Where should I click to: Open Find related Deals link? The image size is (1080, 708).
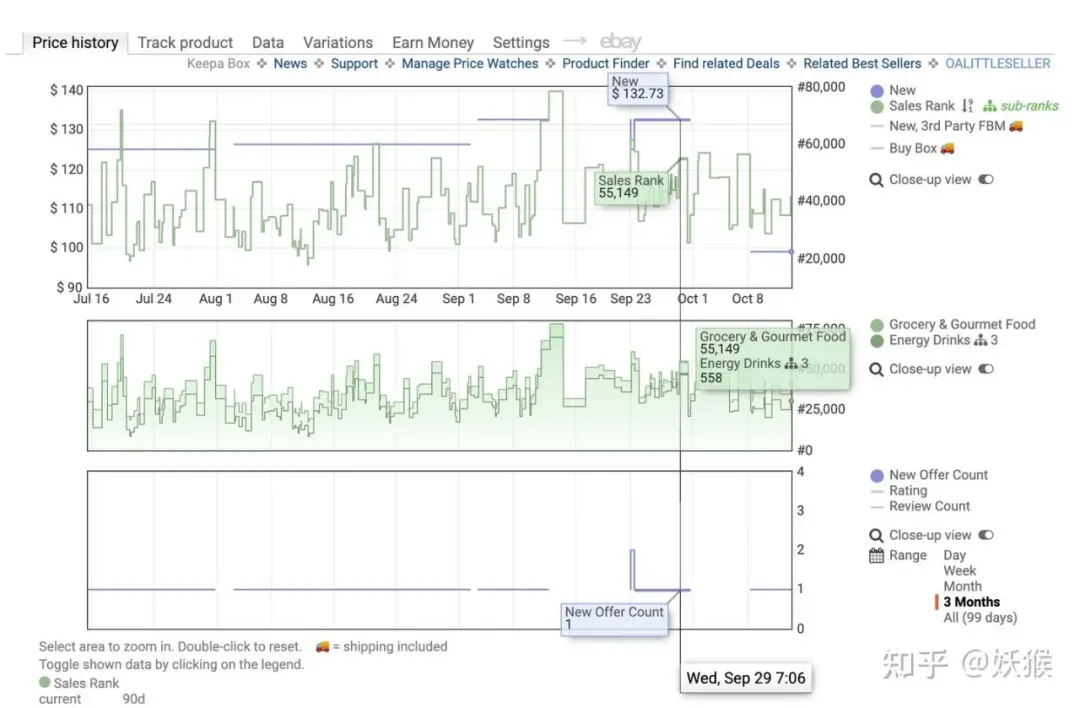(x=726, y=63)
